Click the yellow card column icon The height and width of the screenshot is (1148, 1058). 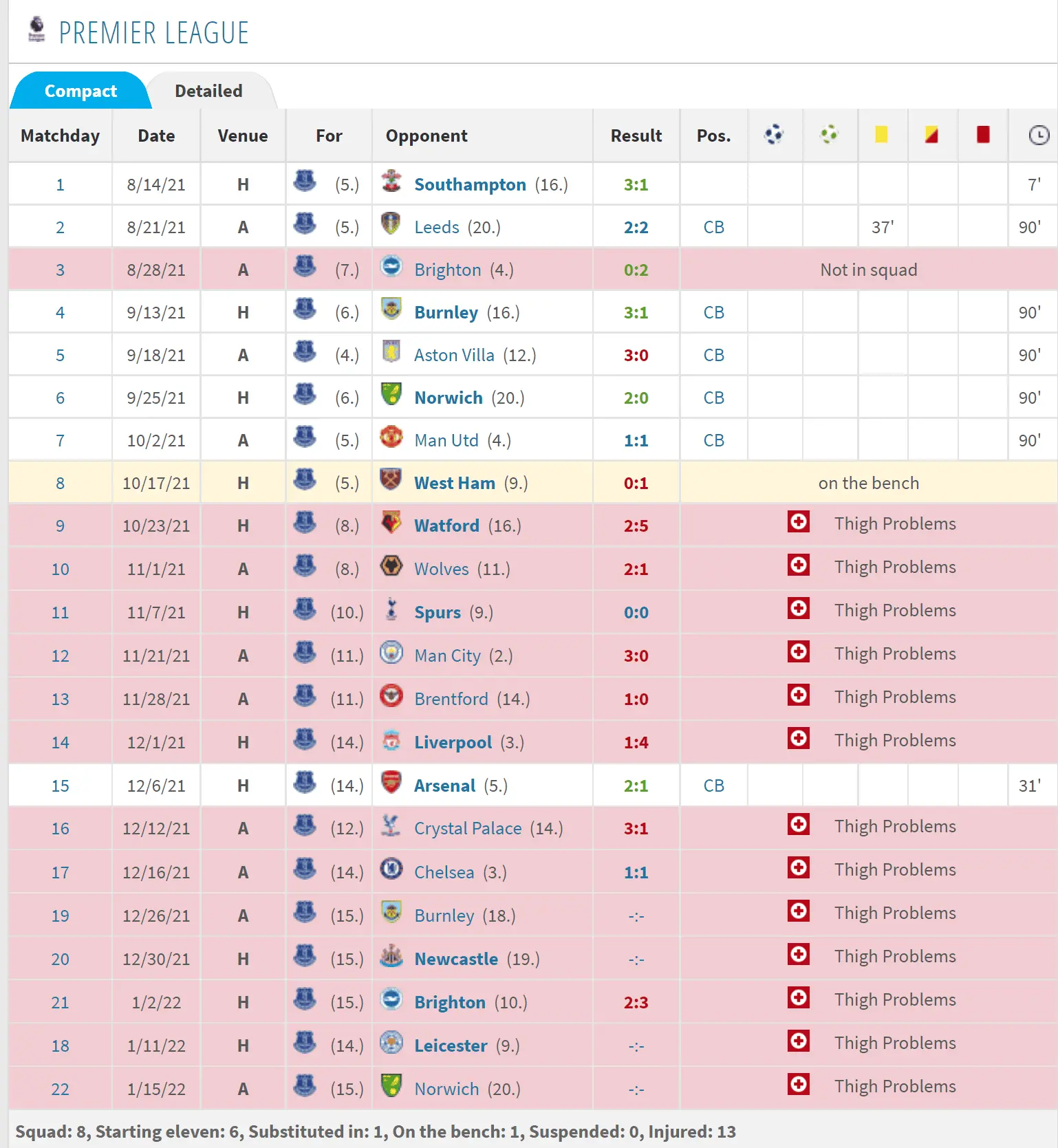[x=881, y=134]
